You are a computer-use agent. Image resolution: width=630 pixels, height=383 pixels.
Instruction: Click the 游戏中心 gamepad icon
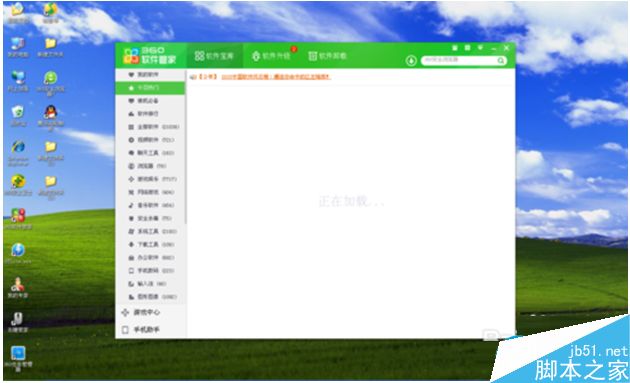click(125, 312)
